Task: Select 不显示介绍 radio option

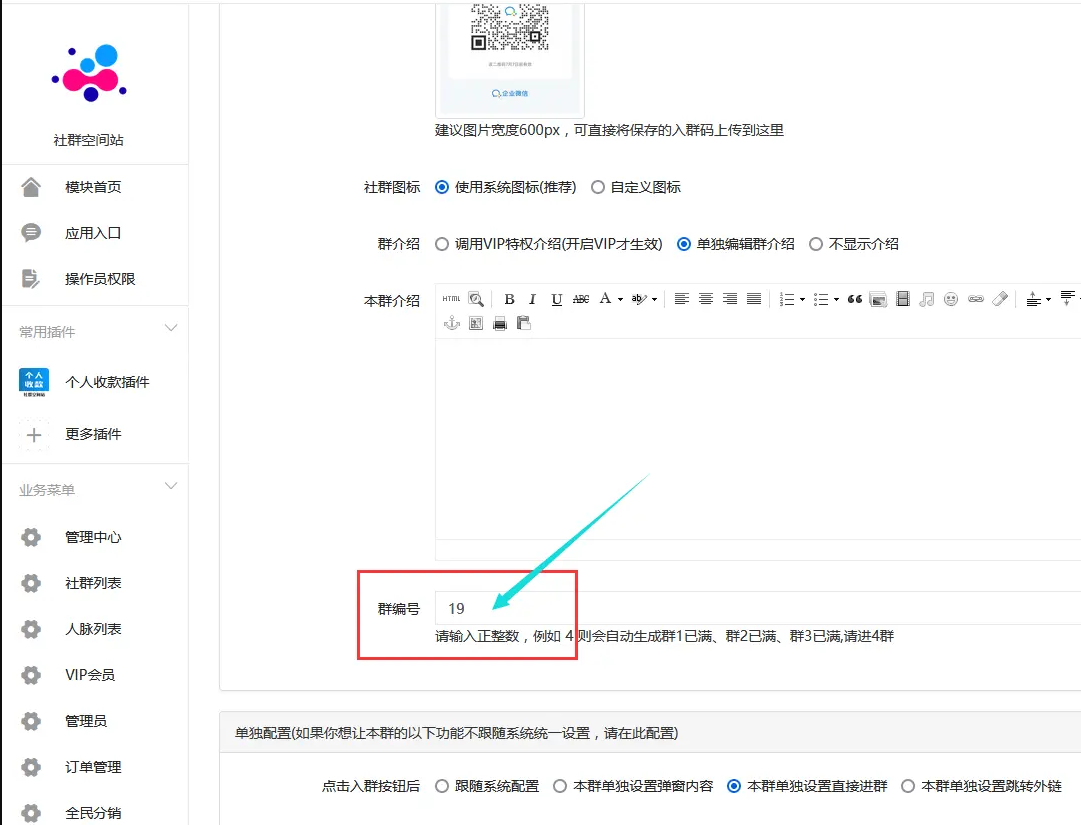Action: click(816, 244)
